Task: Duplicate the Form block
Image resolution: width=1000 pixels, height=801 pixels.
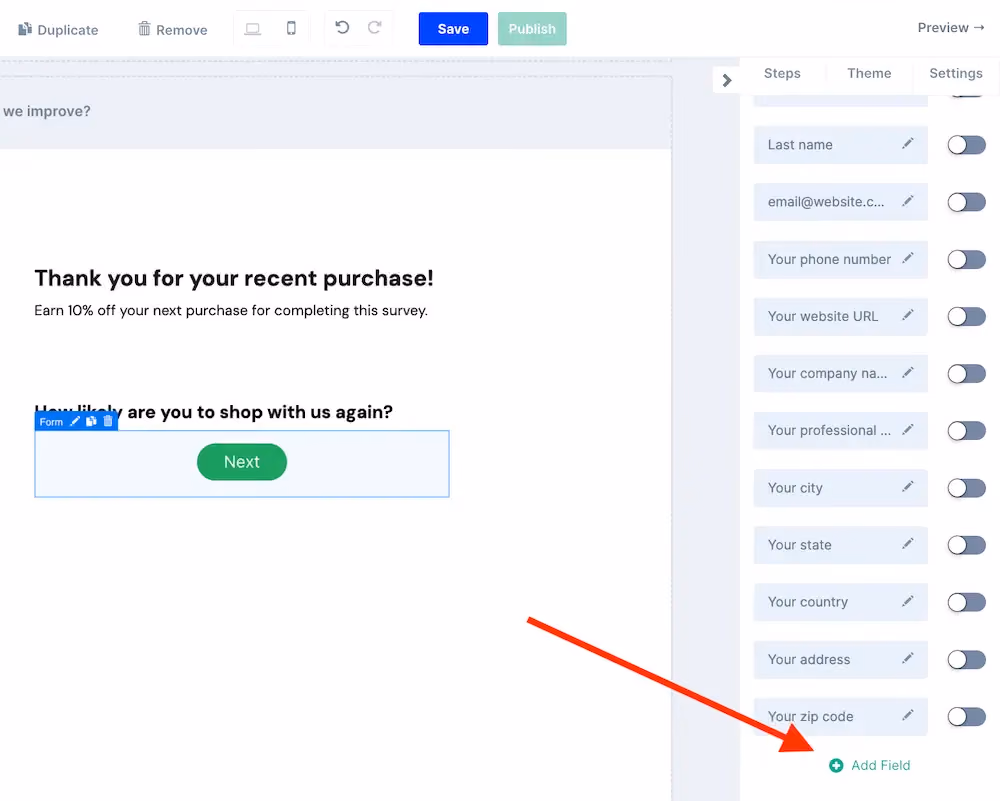Action: [x=91, y=422]
